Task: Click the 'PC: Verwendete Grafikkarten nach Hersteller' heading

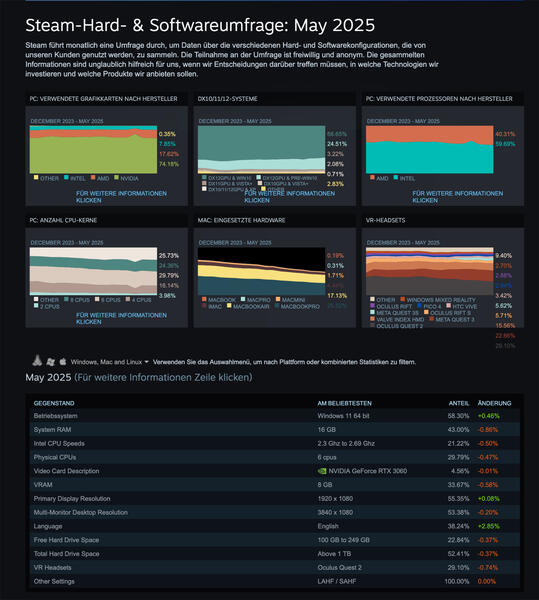Action: [x=103, y=99]
